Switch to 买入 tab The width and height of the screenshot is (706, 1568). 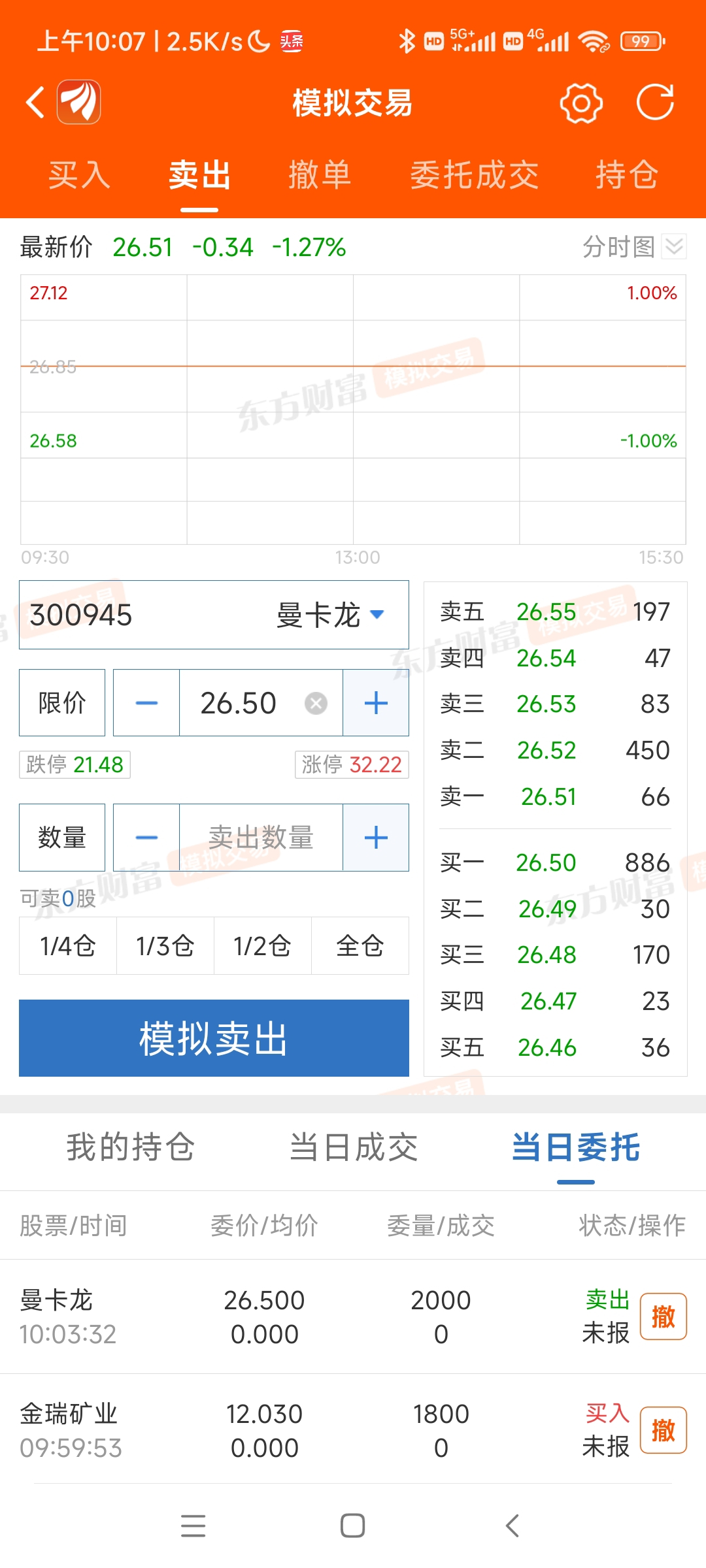pyautogui.click(x=79, y=175)
